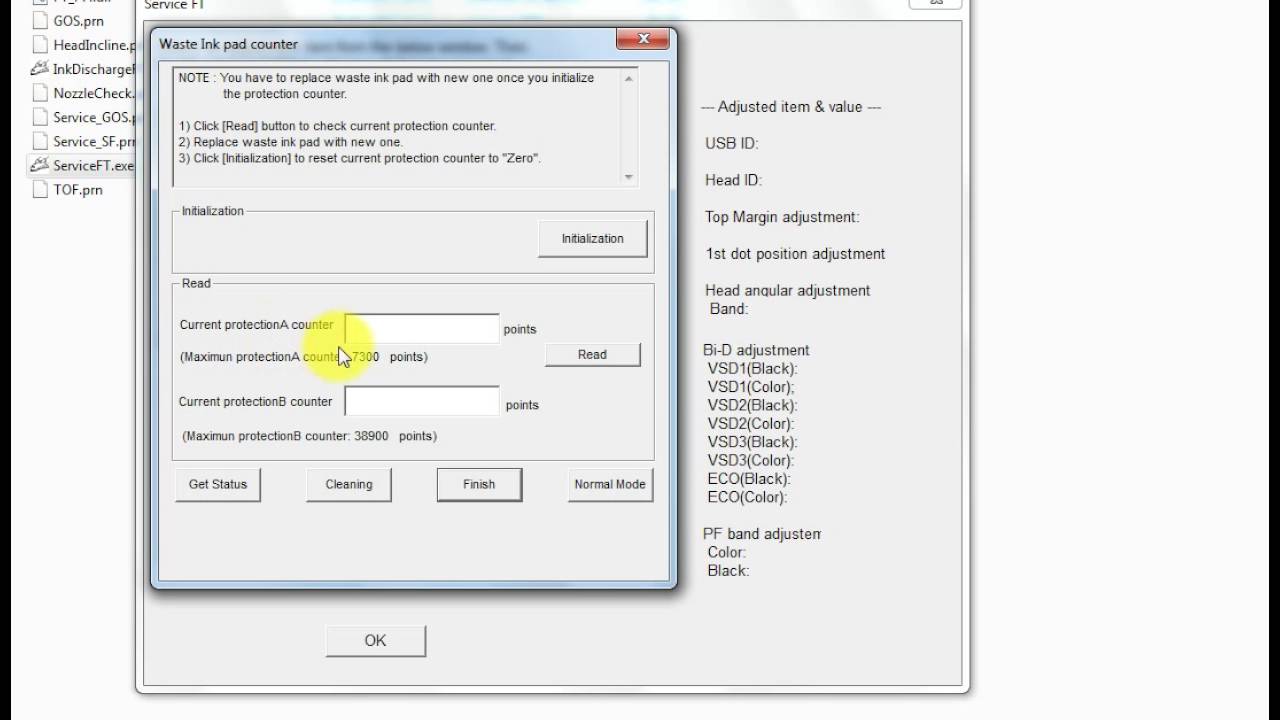Image resolution: width=1280 pixels, height=720 pixels.
Task: Click the 'Head angular adjustment' text
Action: pyautogui.click(x=788, y=290)
